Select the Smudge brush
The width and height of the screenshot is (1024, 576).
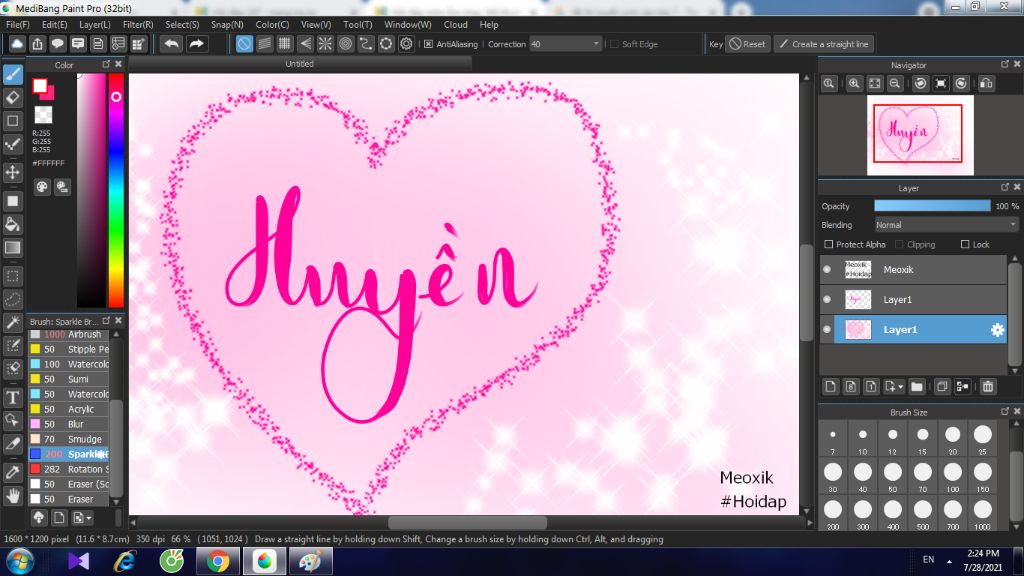point(69,440)
